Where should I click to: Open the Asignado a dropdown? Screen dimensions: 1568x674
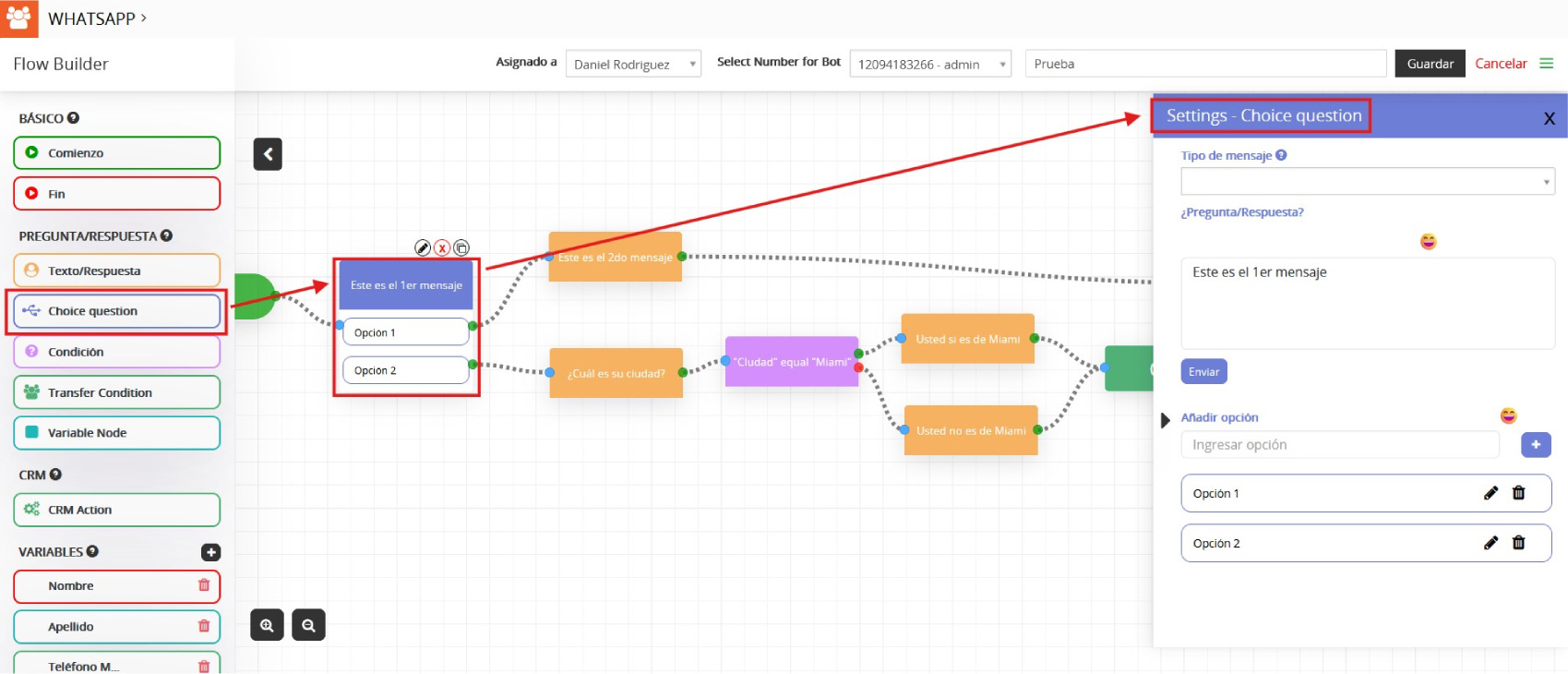point(633,64)
